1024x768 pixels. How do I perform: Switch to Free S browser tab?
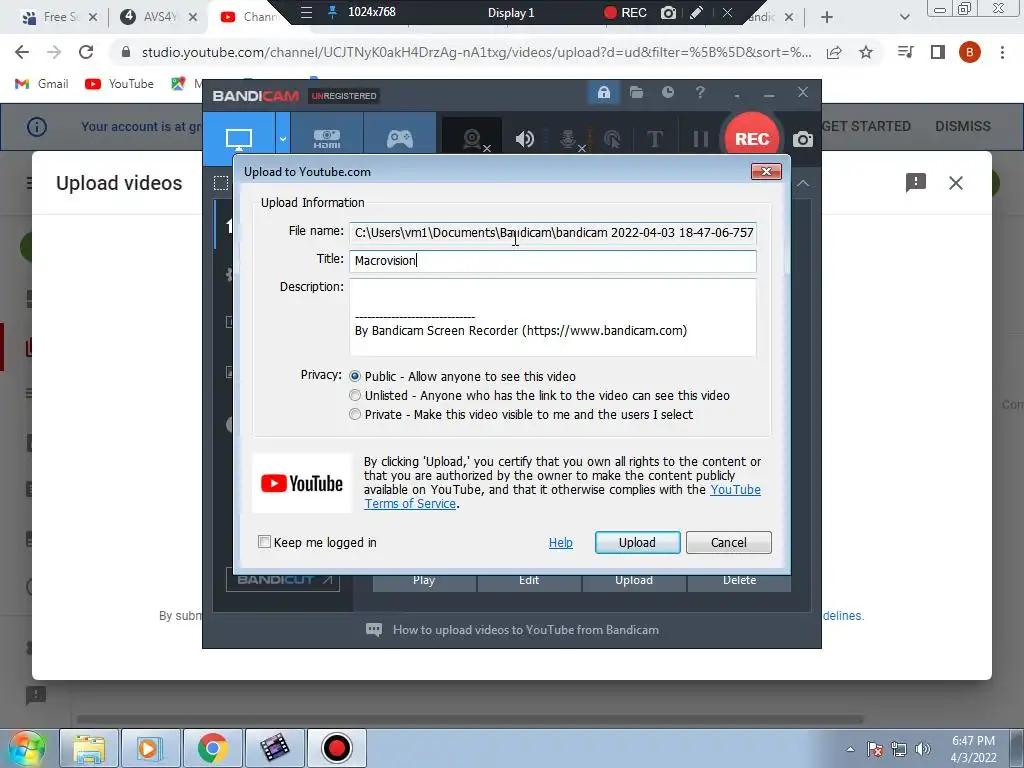click(59, 17)
